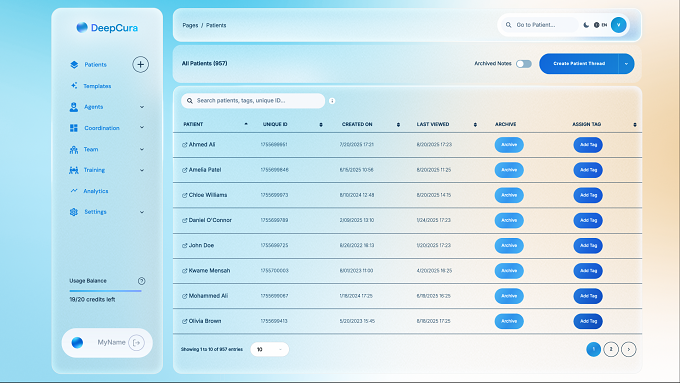Open entries per page dropdown

click(269, 349)
